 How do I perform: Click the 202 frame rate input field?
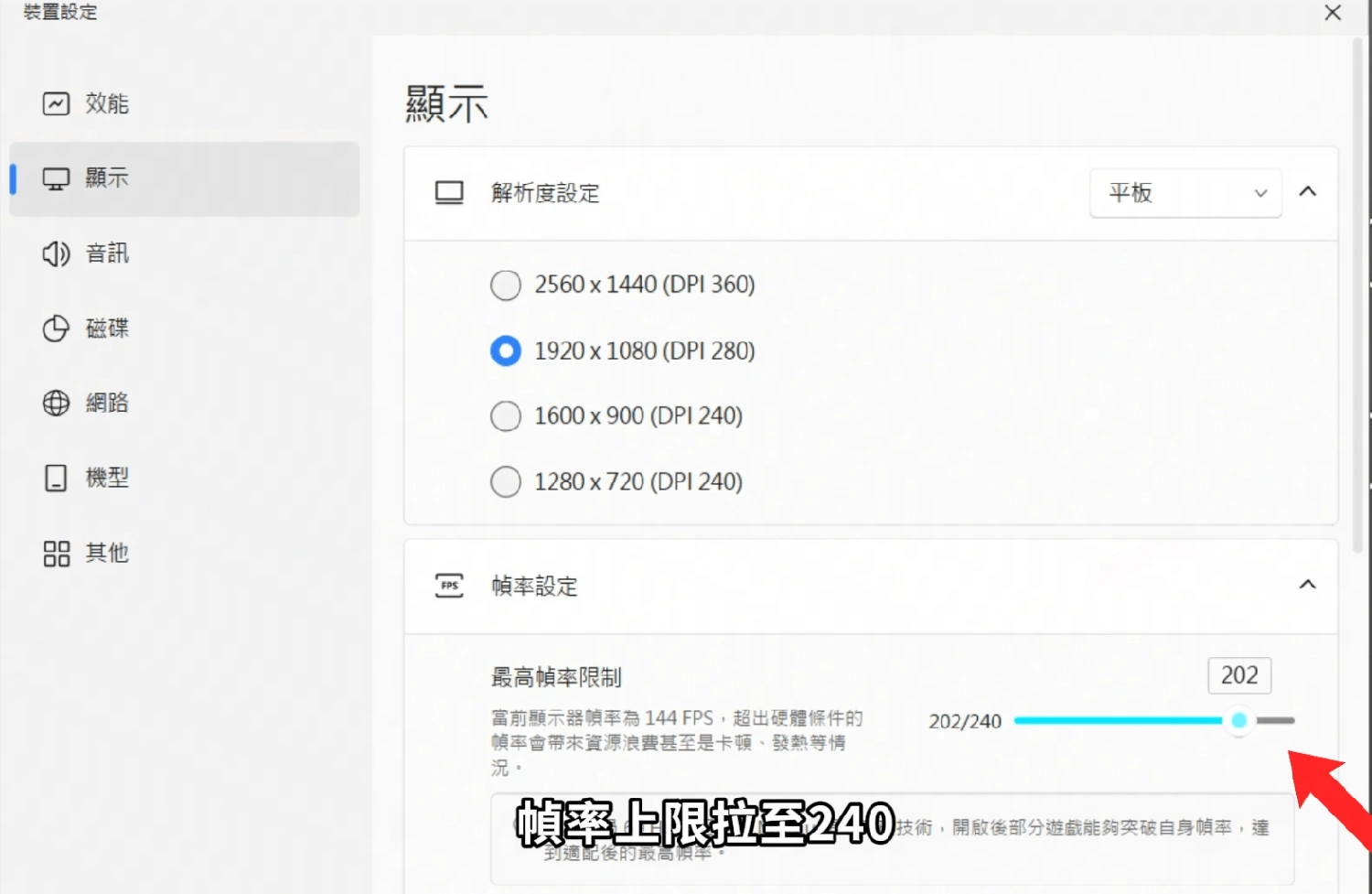coord(1239,675)
